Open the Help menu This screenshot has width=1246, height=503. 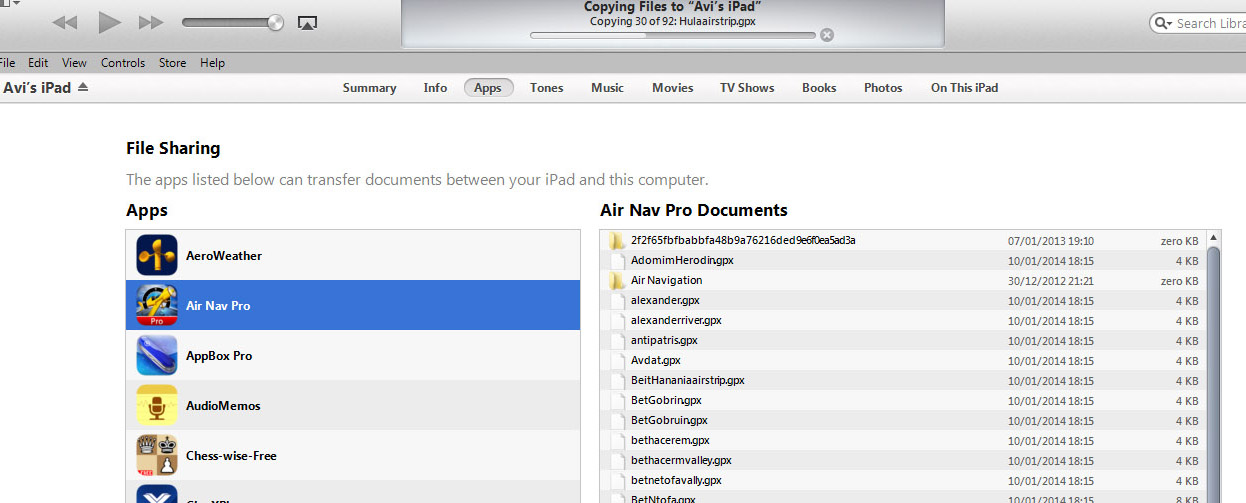[x=212, y=62]
